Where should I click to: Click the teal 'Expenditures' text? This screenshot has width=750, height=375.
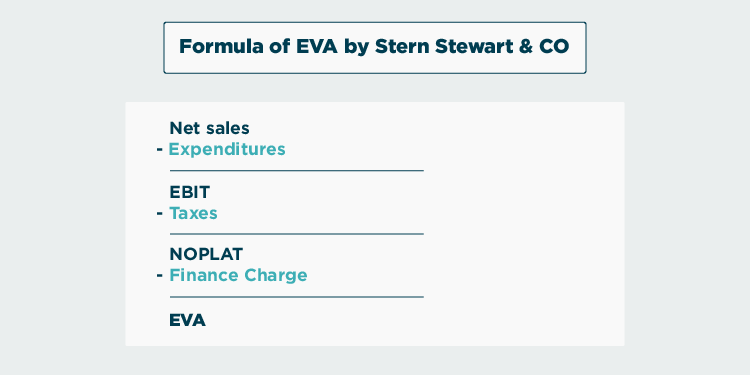point(227,150)
